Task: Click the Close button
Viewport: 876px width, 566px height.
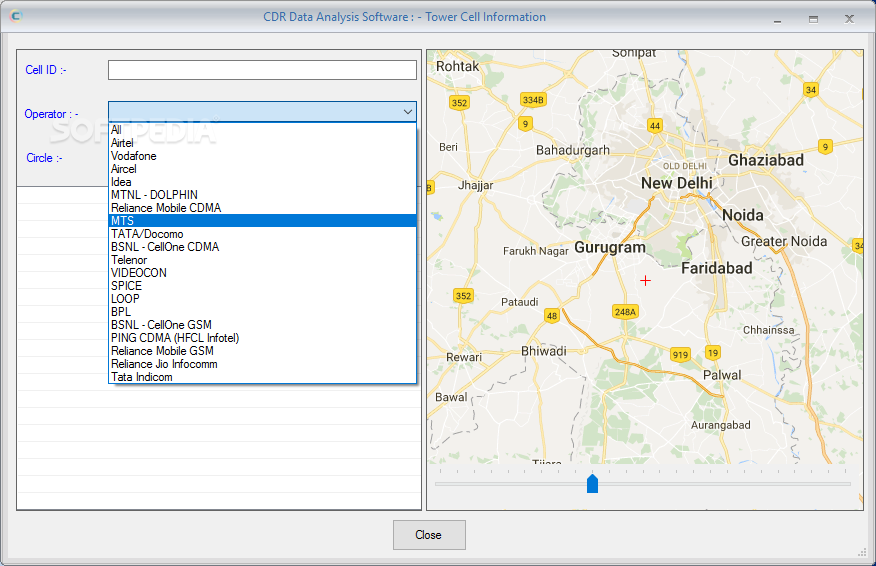Action: coord(429,535)
